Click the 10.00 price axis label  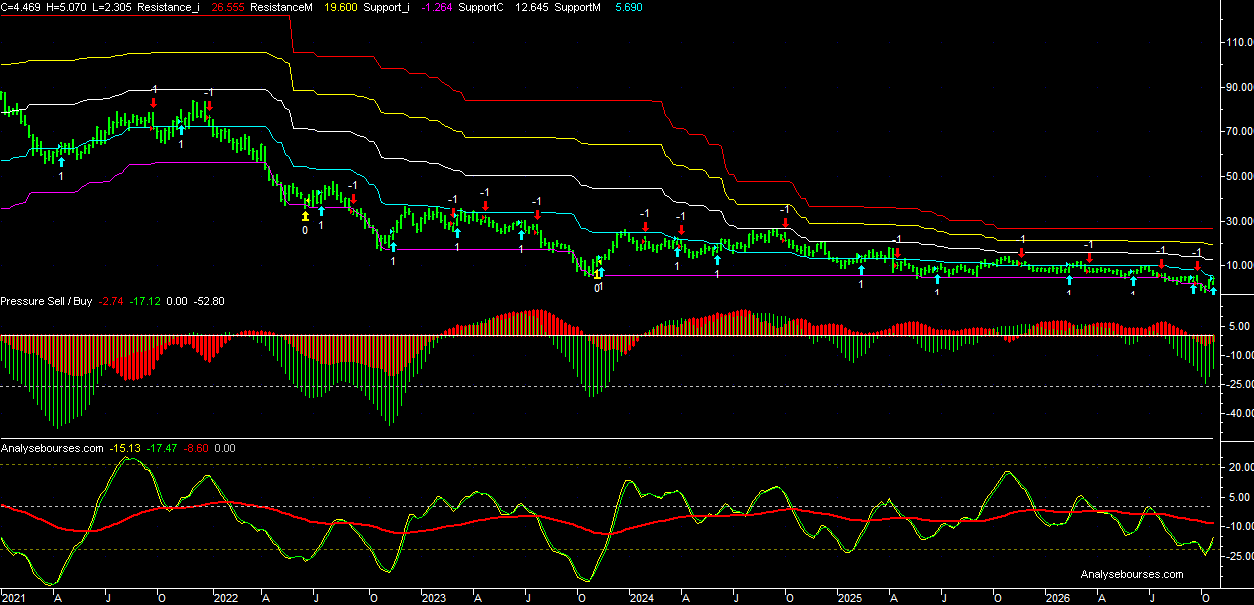(x=1240, y=265)
